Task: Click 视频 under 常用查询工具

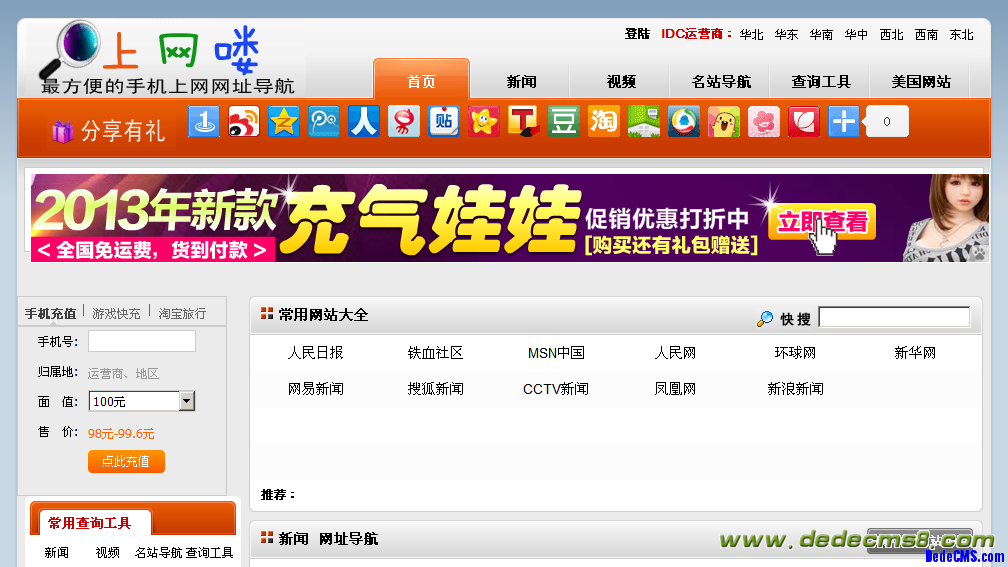Action: [107, 553]
